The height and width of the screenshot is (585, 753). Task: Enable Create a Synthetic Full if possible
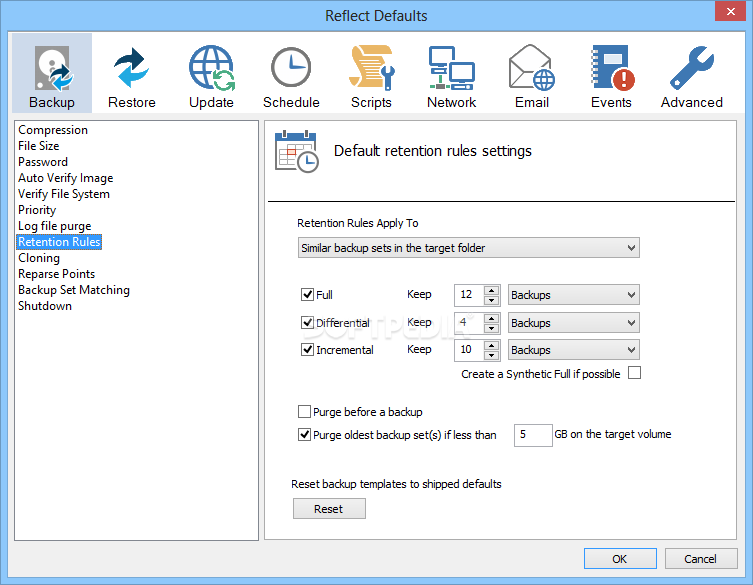click(634, 373)
